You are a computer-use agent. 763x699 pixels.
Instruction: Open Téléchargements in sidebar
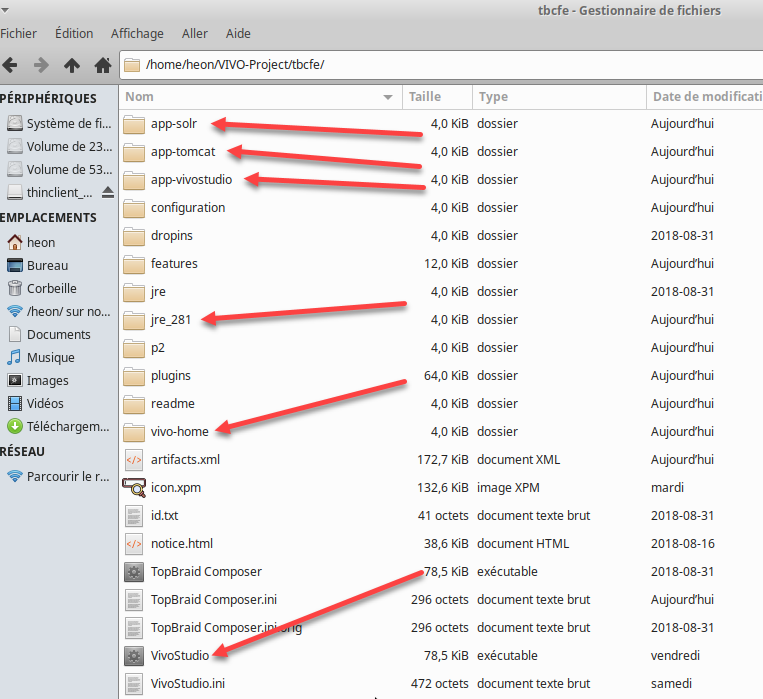[x=59, y=427]
